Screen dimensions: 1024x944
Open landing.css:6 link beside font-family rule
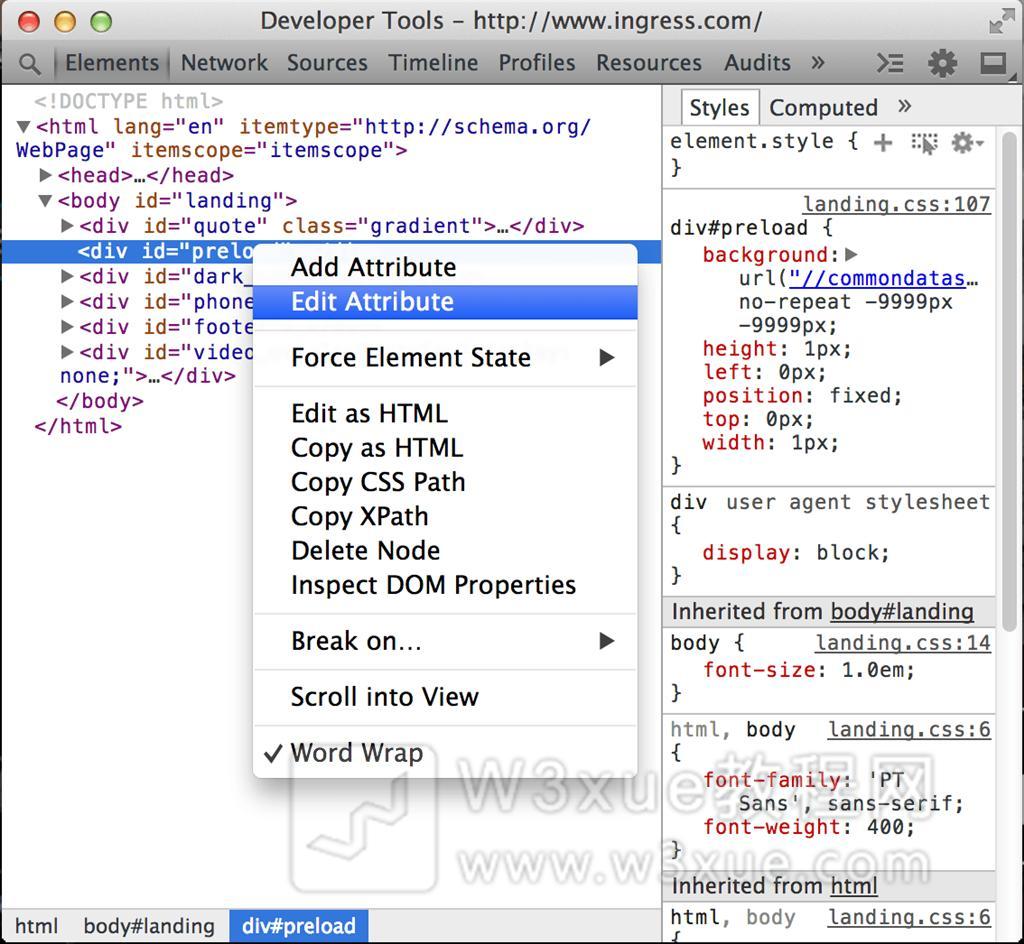pyautogui.click(x=910, y=730)
